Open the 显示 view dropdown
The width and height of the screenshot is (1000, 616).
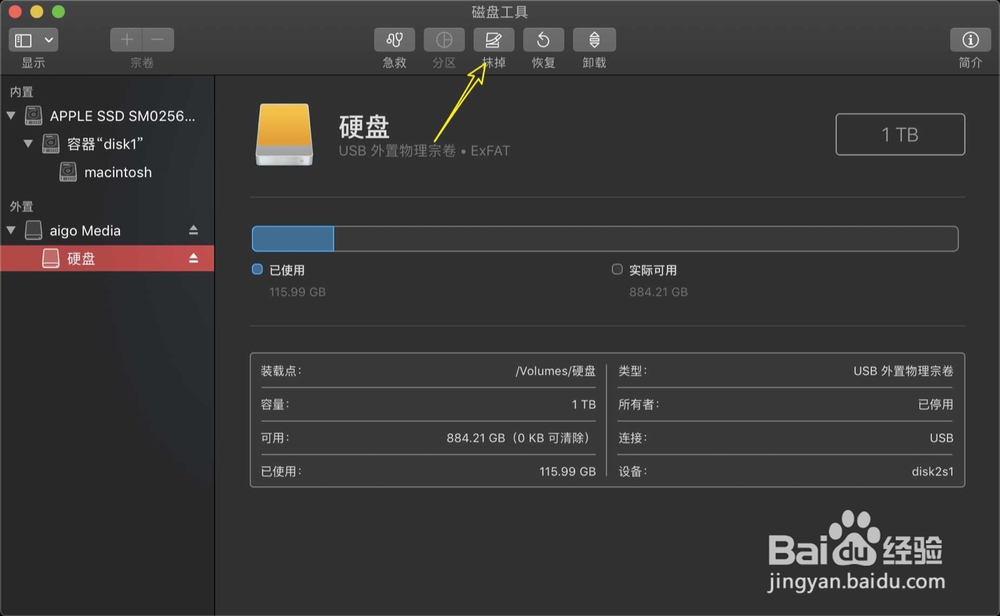47,39
